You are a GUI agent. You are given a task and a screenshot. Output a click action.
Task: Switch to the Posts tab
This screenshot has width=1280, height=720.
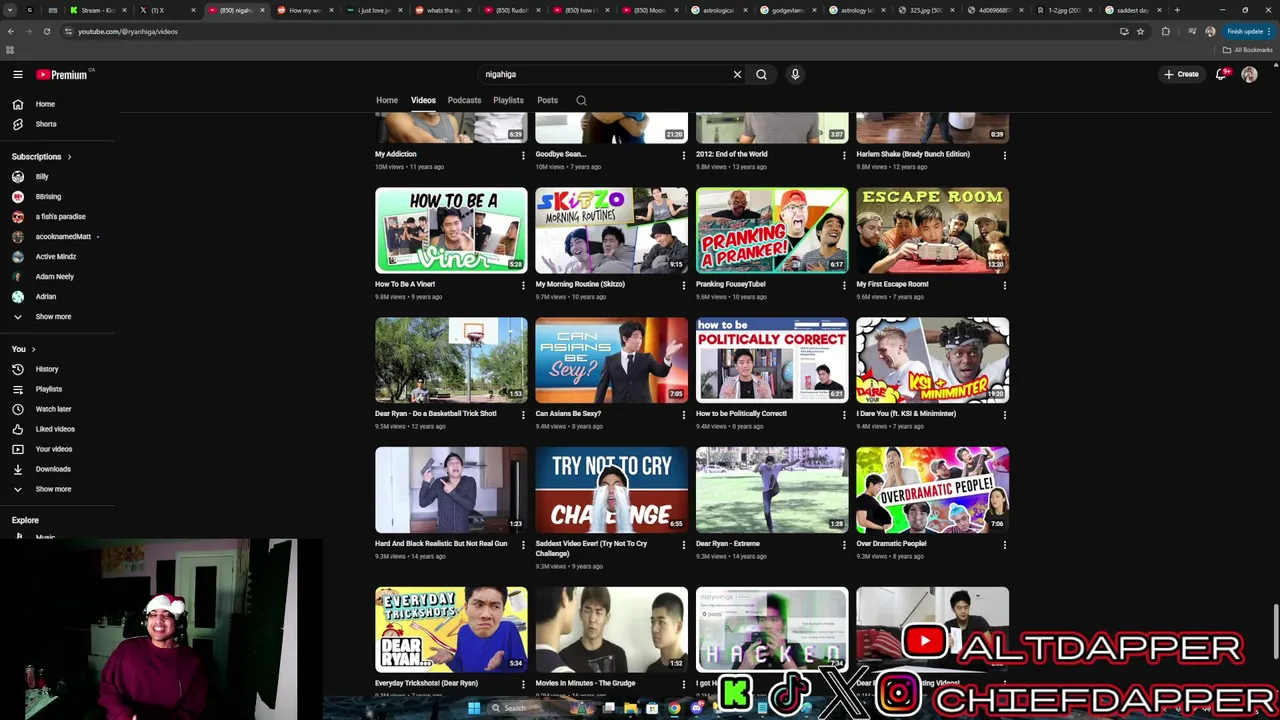547,100
